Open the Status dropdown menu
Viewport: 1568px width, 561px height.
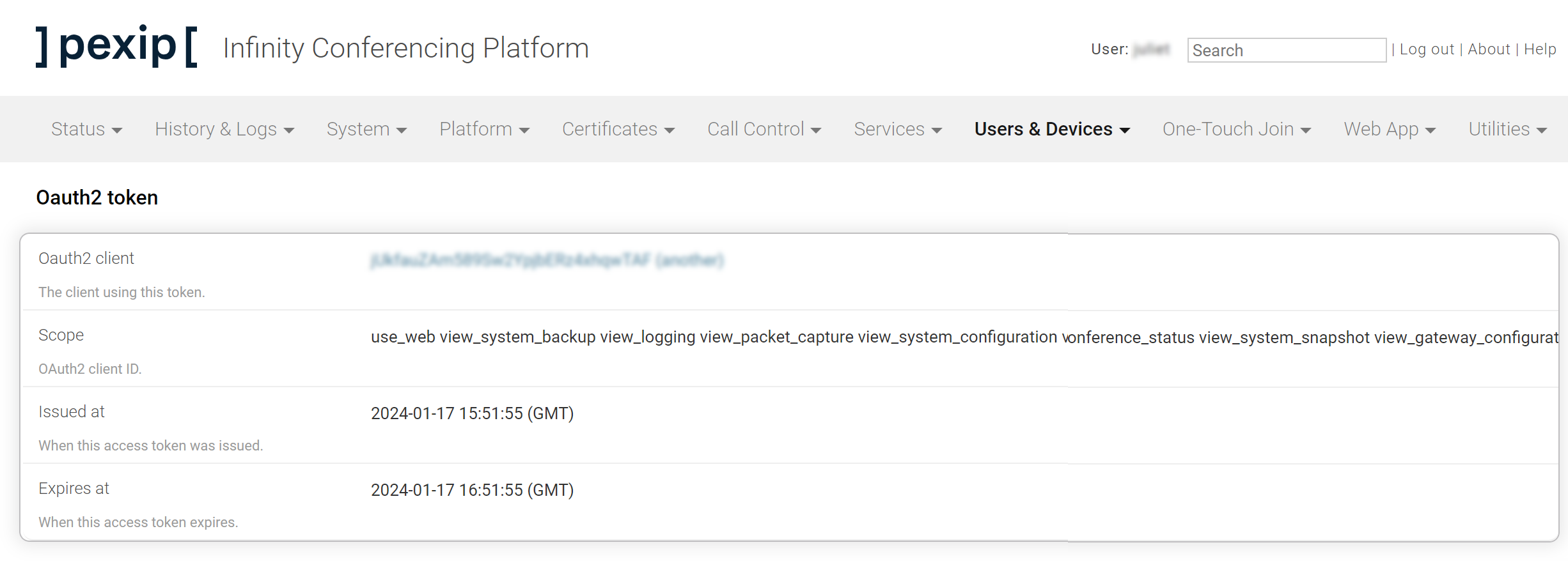pos(86,129)
